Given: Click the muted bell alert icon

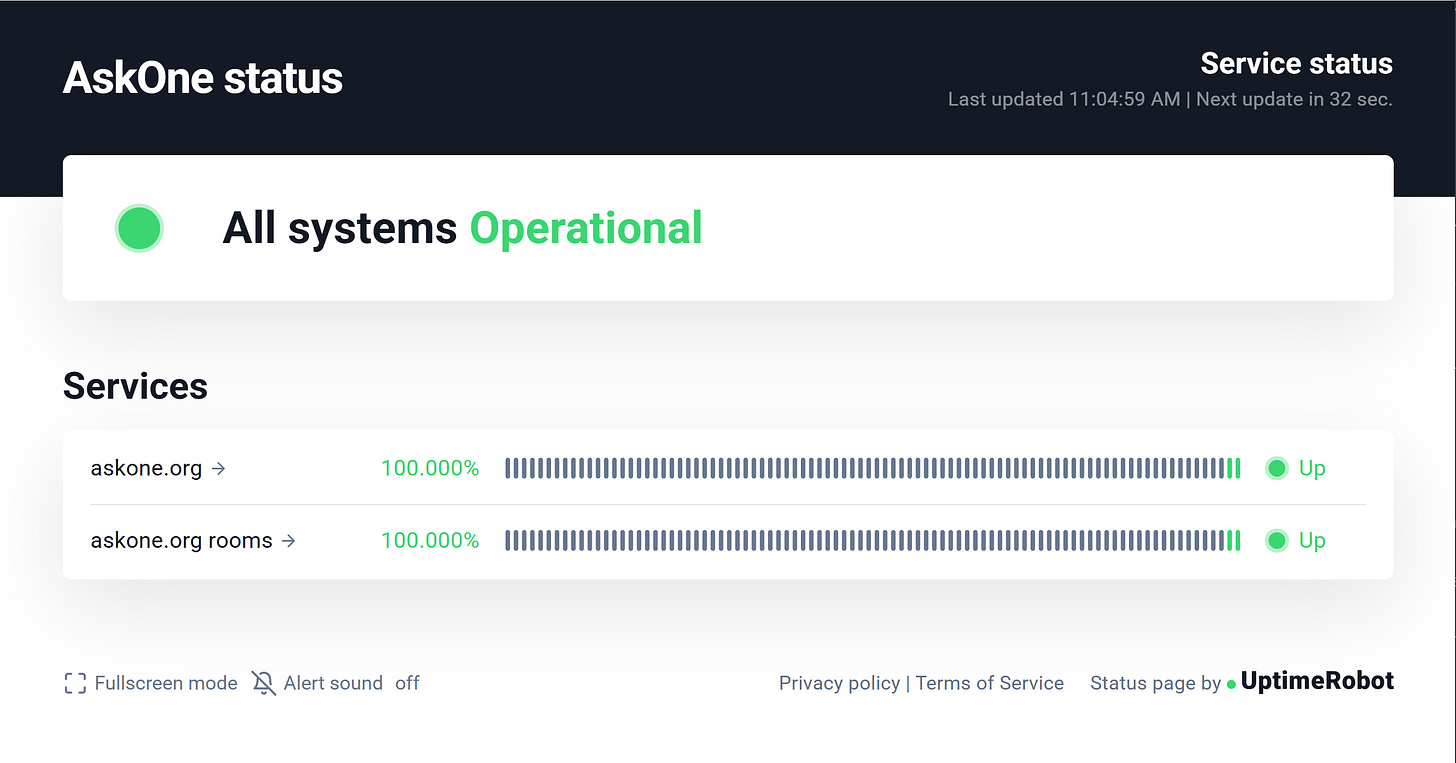Looking at the screenshot, I should click(x=263, y=683).
